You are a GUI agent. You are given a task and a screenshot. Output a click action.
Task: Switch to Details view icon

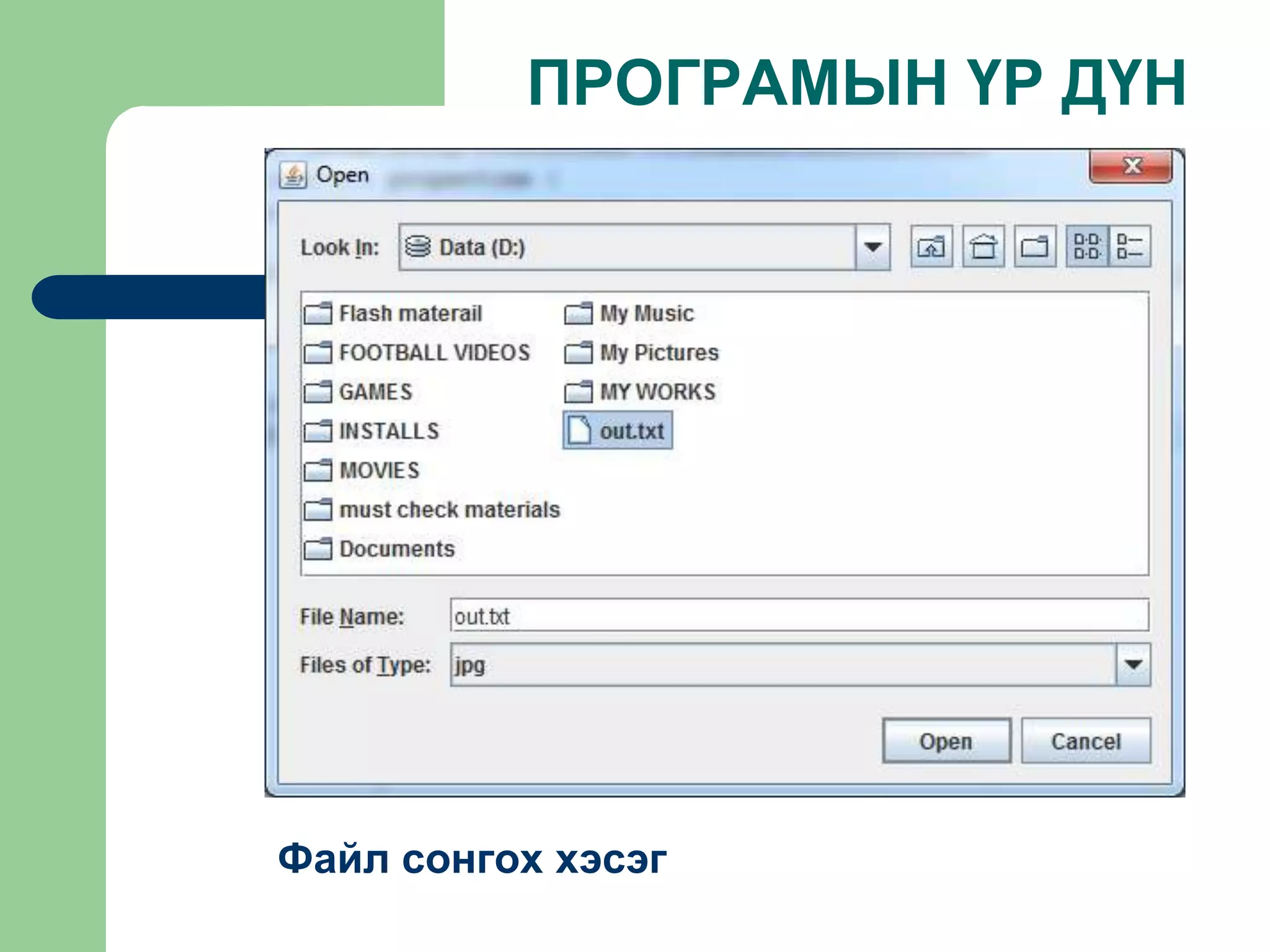(x=1130, y=247)
